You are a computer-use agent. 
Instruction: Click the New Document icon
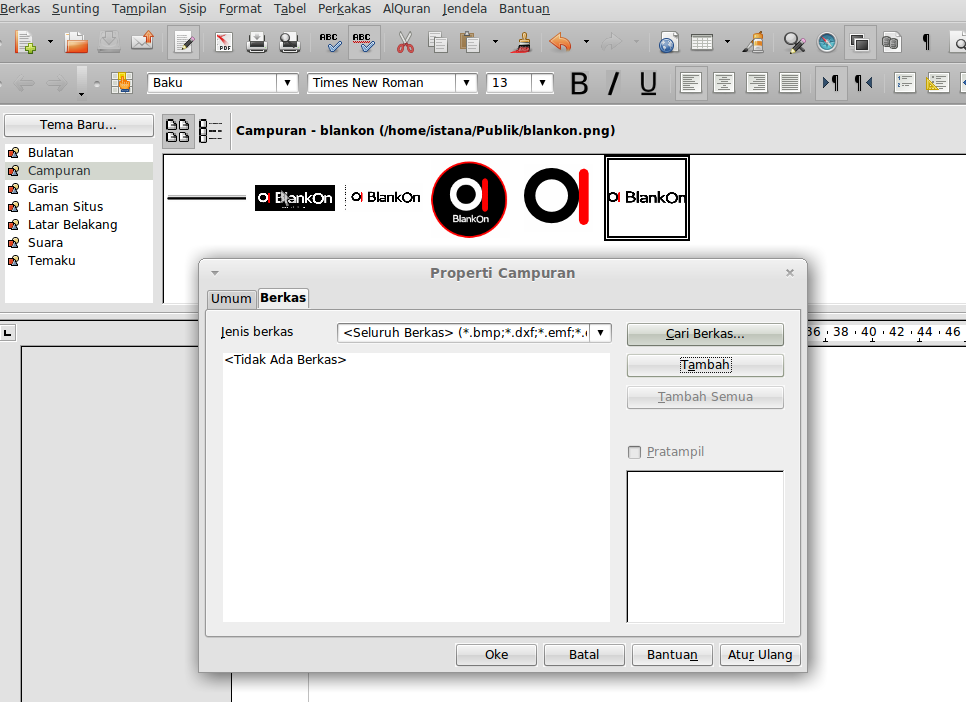coord(25,43)
